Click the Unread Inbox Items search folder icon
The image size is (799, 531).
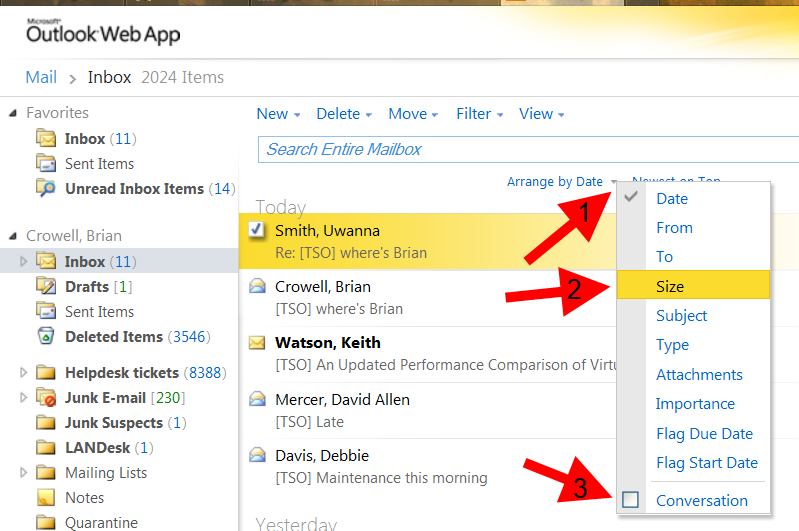click(x=46, y=188)
